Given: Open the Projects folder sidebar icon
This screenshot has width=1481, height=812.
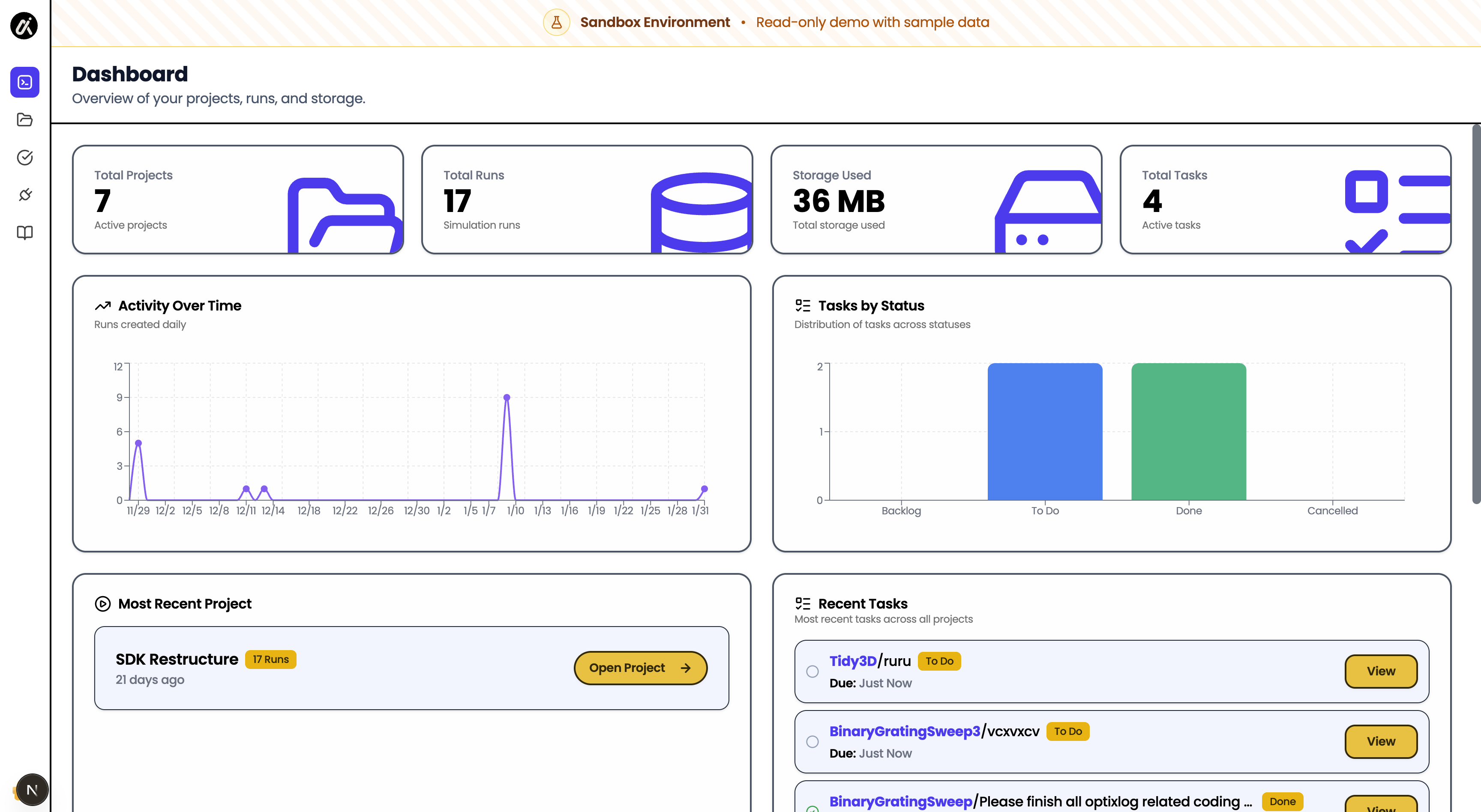Looking at the screenshot, I should (x=25, y=119).
